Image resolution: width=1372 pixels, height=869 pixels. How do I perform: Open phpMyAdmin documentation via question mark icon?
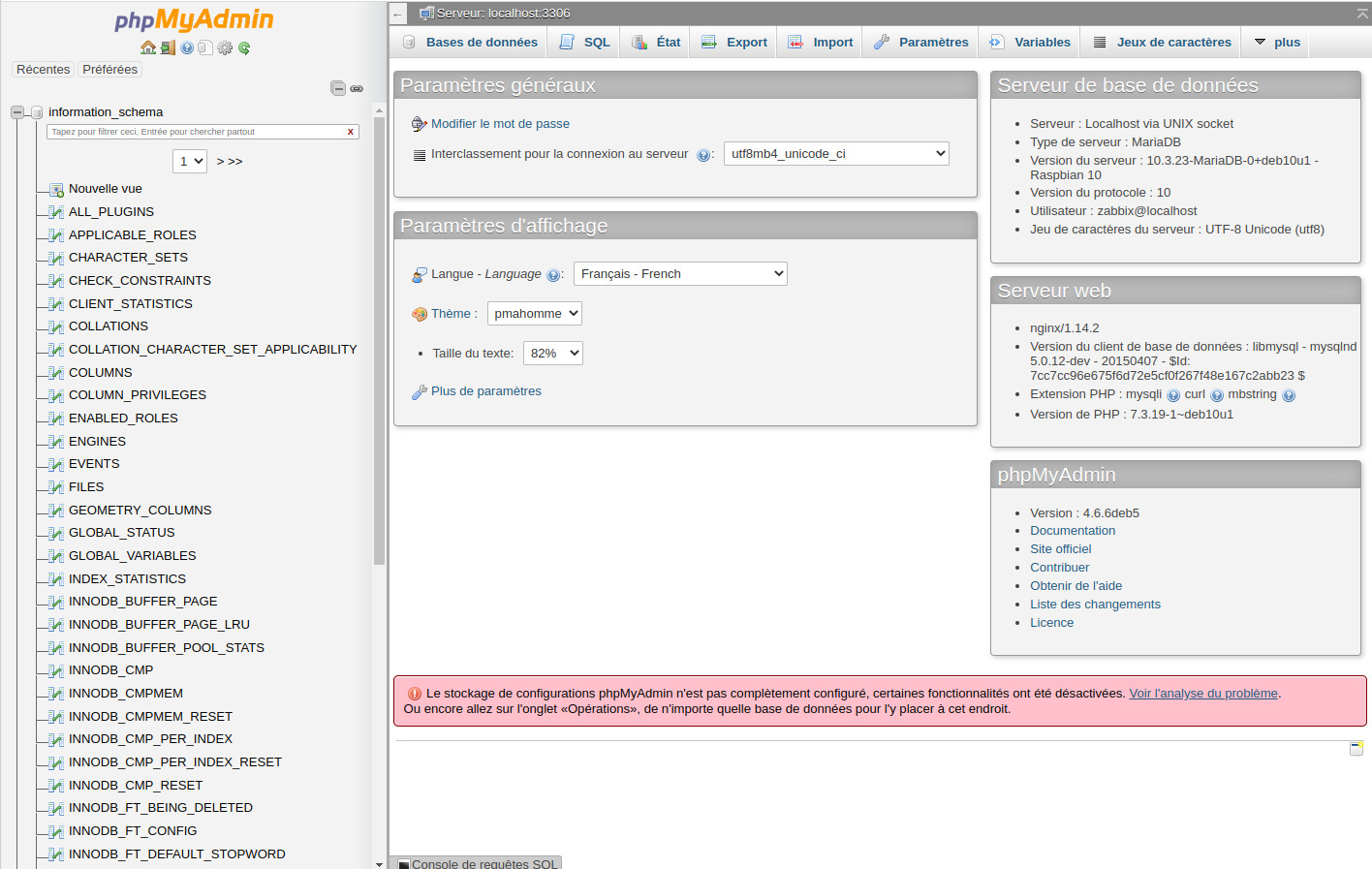186,47
